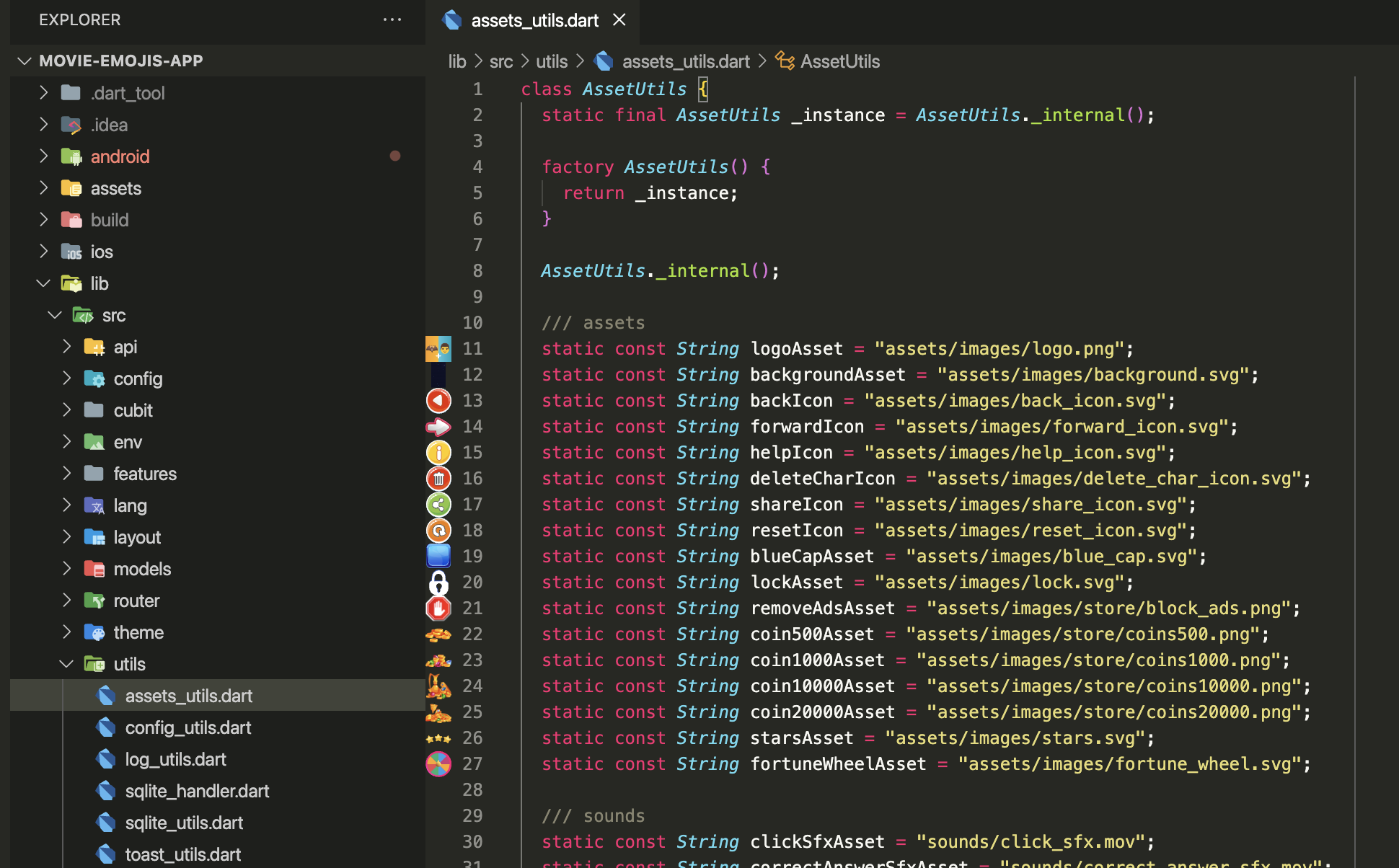Expand the build folder chevron
Viewport: 1399px width, 868px height.
[x=44, y=219]
